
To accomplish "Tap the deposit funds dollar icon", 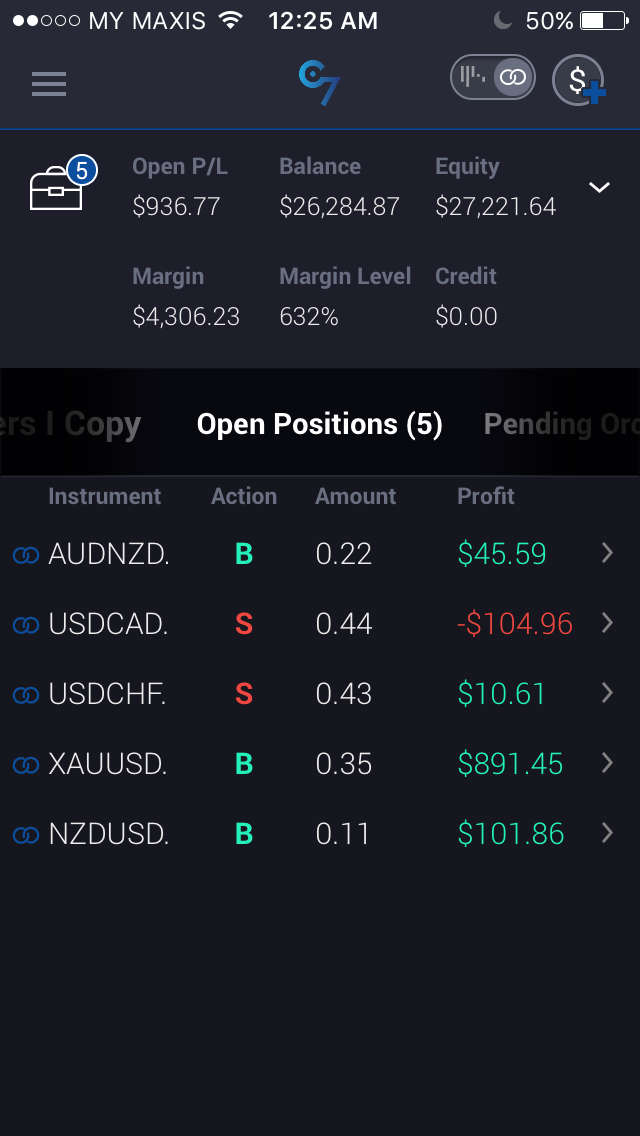I will [580, 80].
